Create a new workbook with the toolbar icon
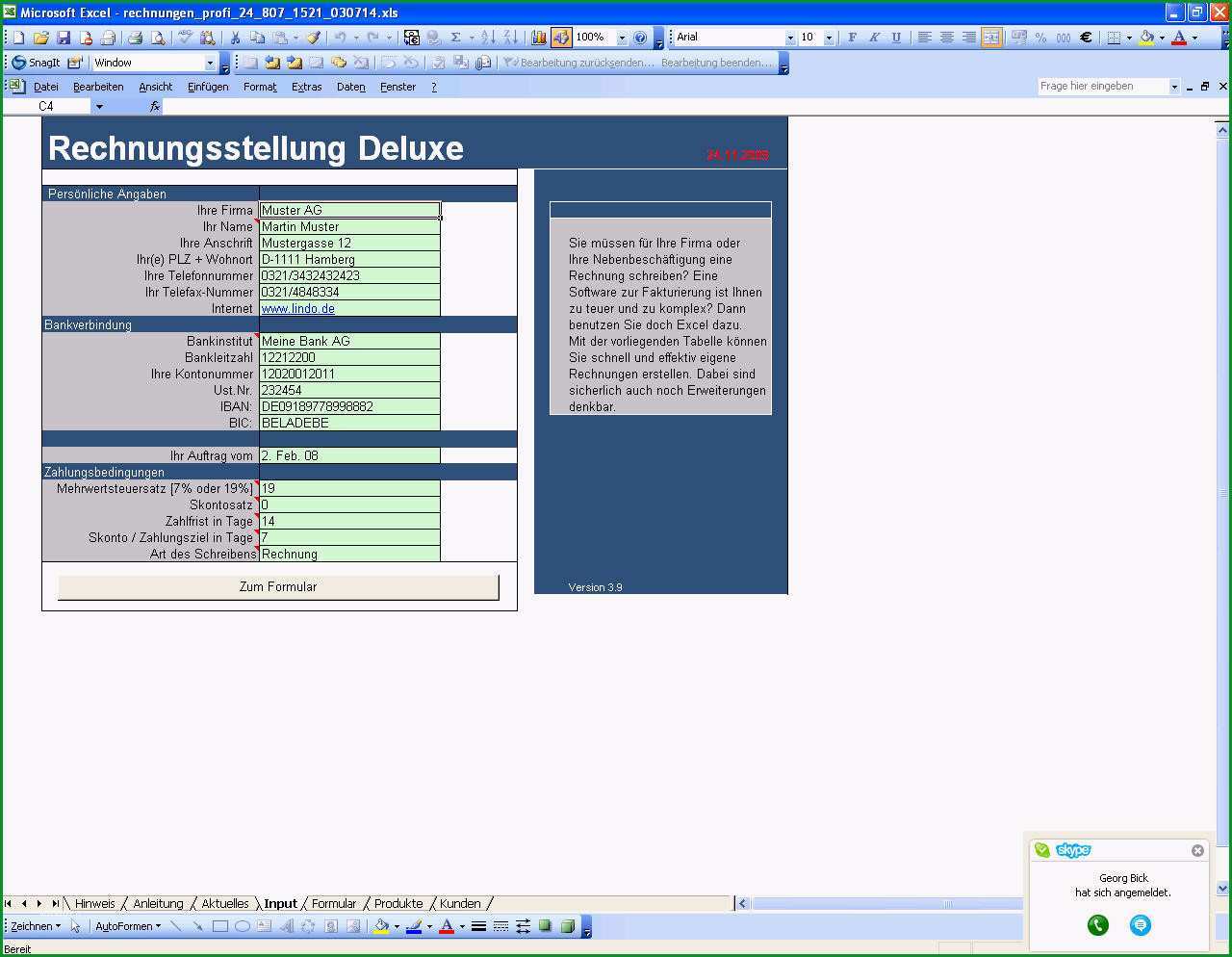The width and height of the screenshot is (1232, 957). (18, 38)
